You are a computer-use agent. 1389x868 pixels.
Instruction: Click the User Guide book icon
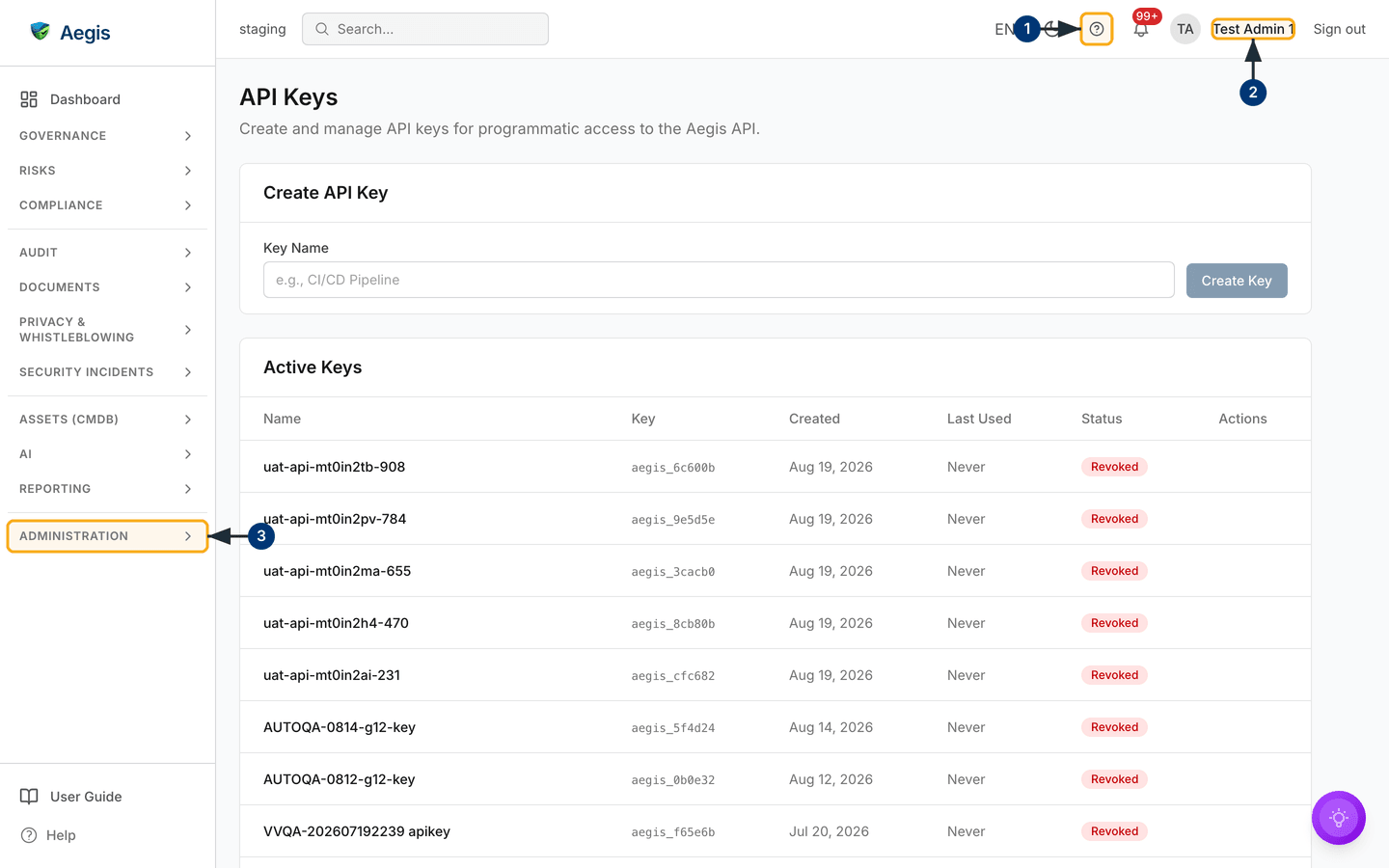(x=29, y=797)
